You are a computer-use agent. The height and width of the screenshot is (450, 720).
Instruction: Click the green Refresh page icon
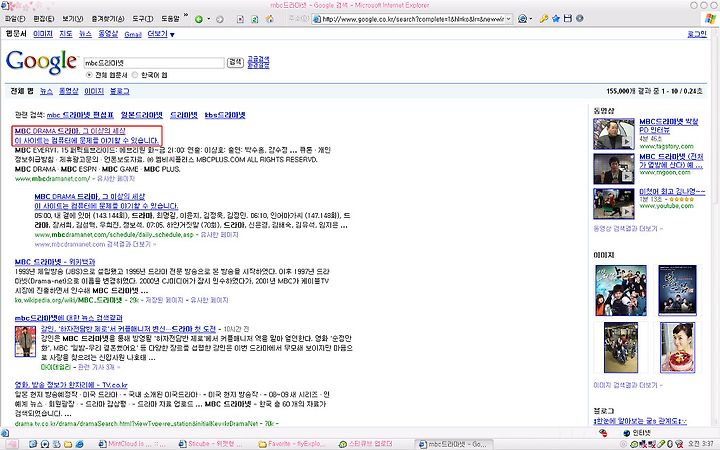pos(255,19)
